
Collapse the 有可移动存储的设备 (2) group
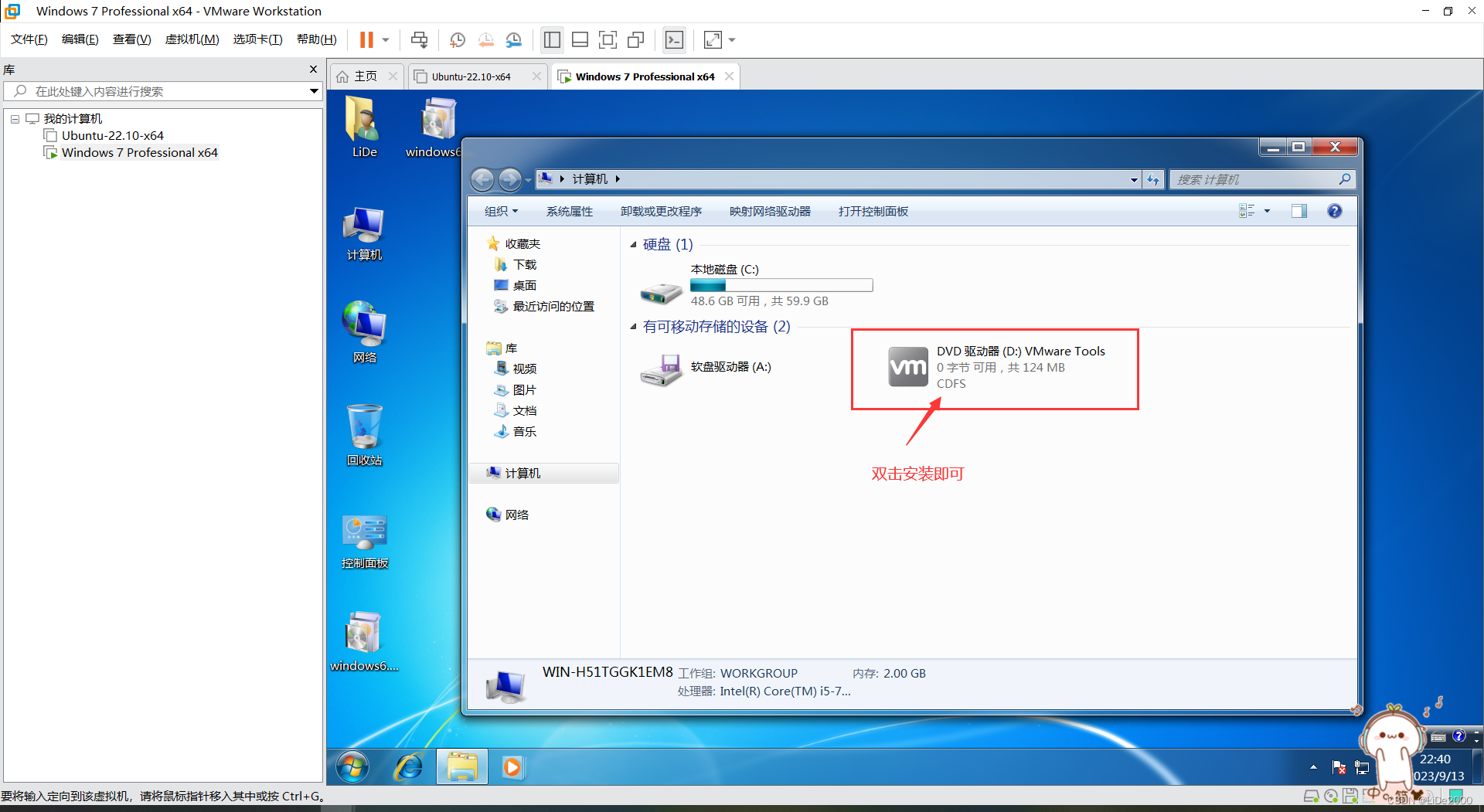click(x=634, y=327)
